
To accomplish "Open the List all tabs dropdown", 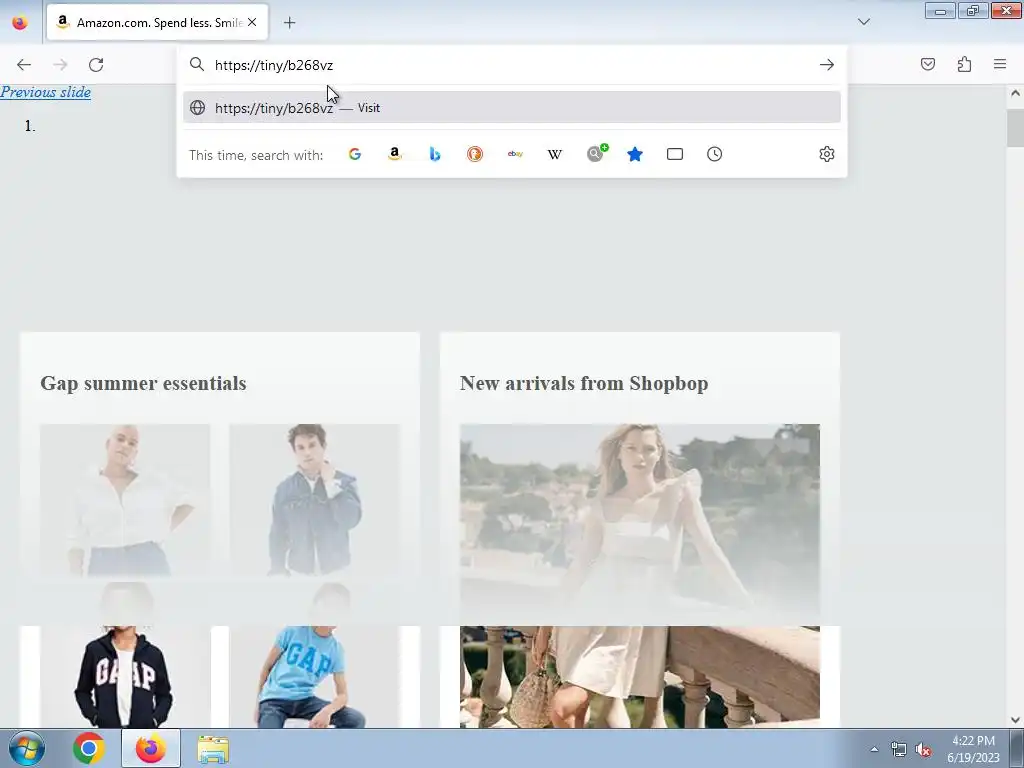I will (863, 22).
